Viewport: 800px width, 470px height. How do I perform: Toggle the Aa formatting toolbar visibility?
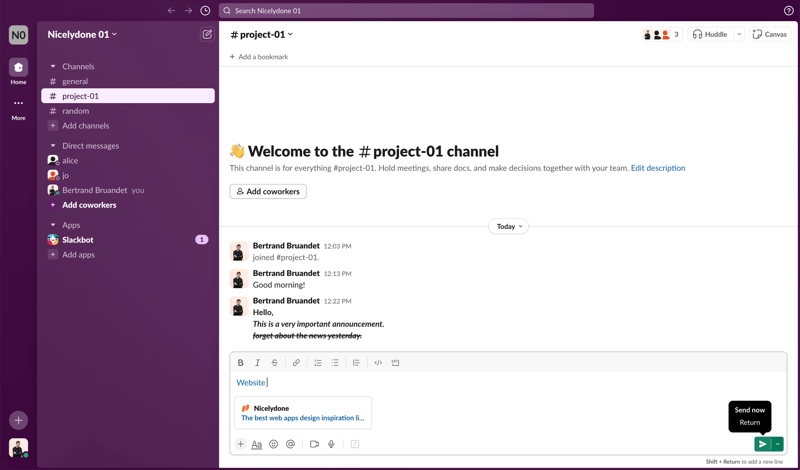pyautogui.click(x=257, y=444)
